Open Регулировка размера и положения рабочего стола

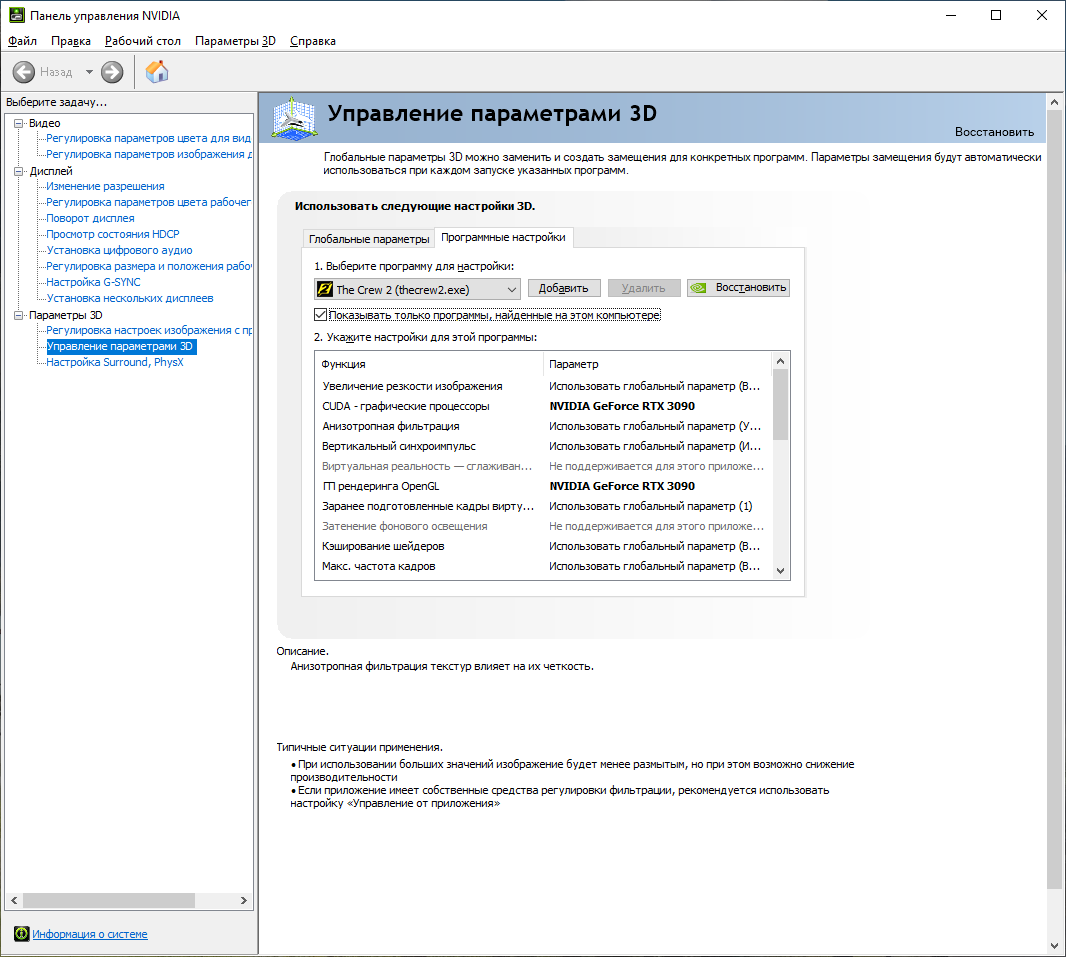[x=148, y=266]
